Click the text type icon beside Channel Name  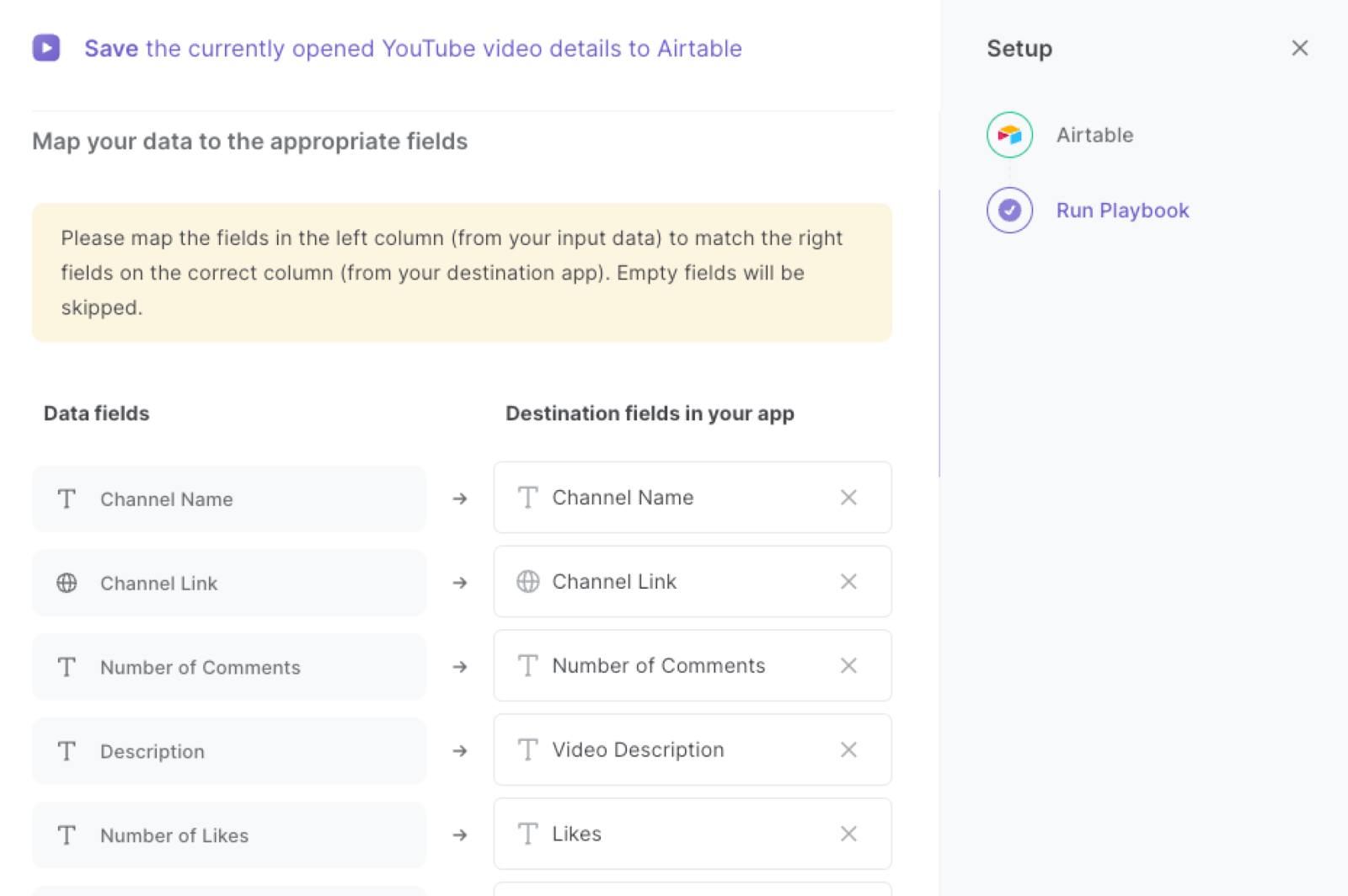point(67,499)
